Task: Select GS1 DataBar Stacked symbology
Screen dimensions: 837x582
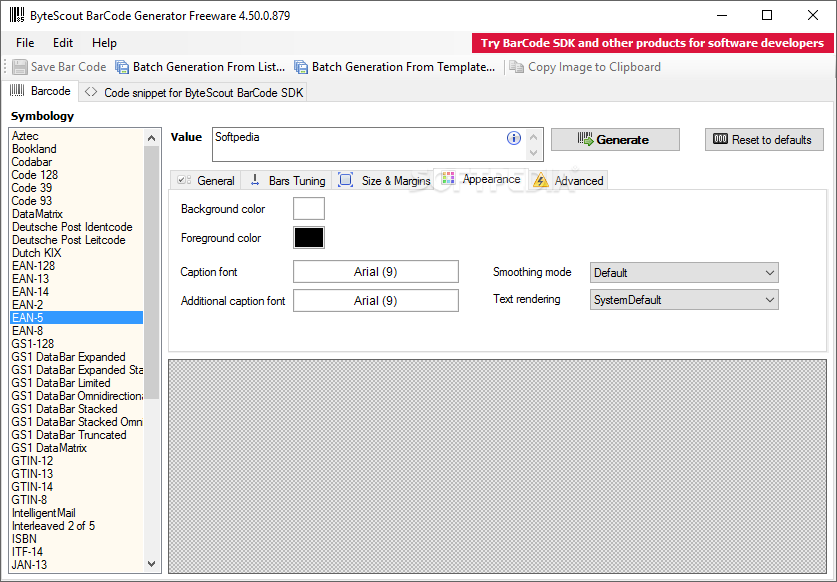Action: [x=76, y=408]
